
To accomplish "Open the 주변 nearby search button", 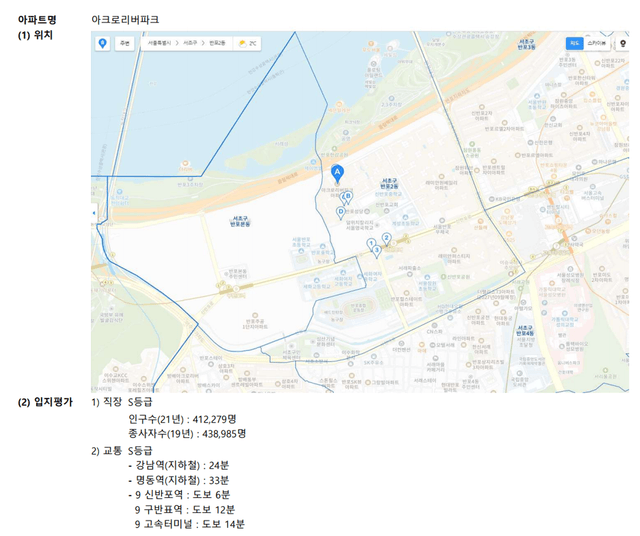I will pyautogui.click(x=124, y=43).
